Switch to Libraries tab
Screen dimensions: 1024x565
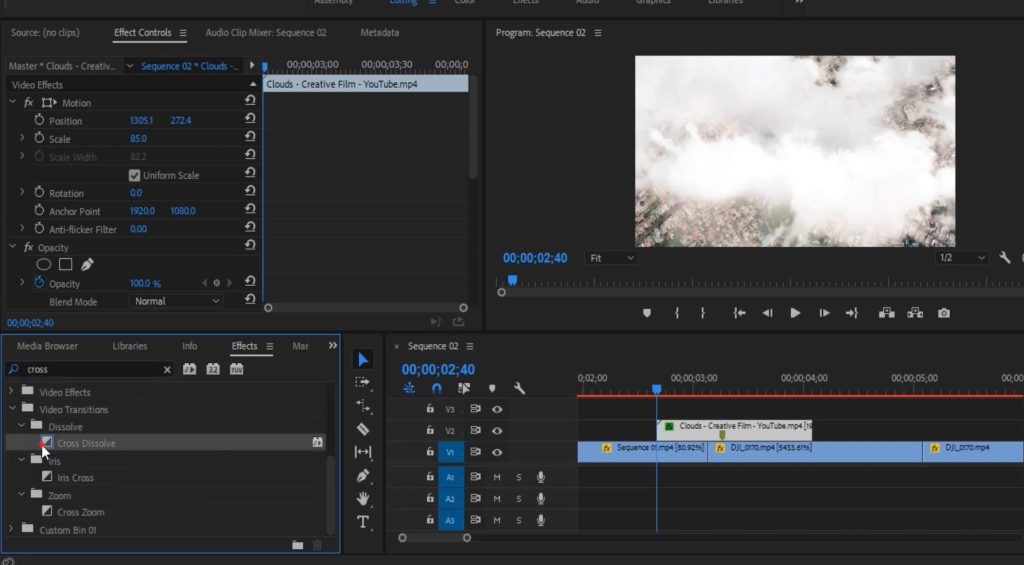point(129,346)
